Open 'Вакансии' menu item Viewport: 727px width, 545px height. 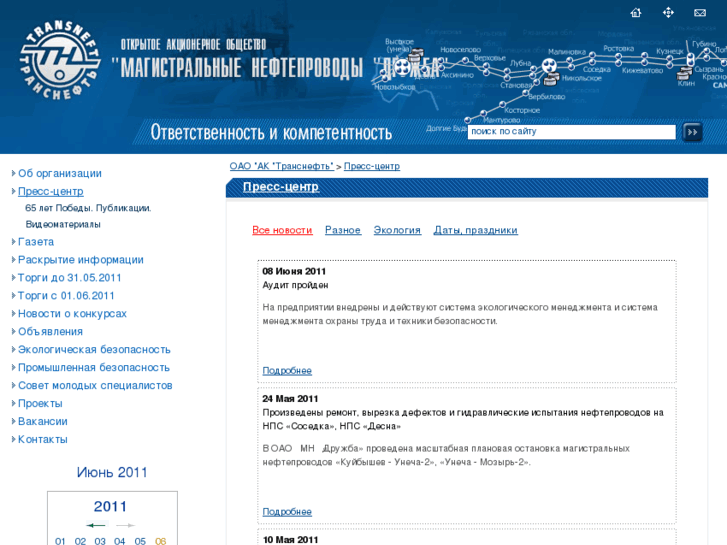(43, 422)
